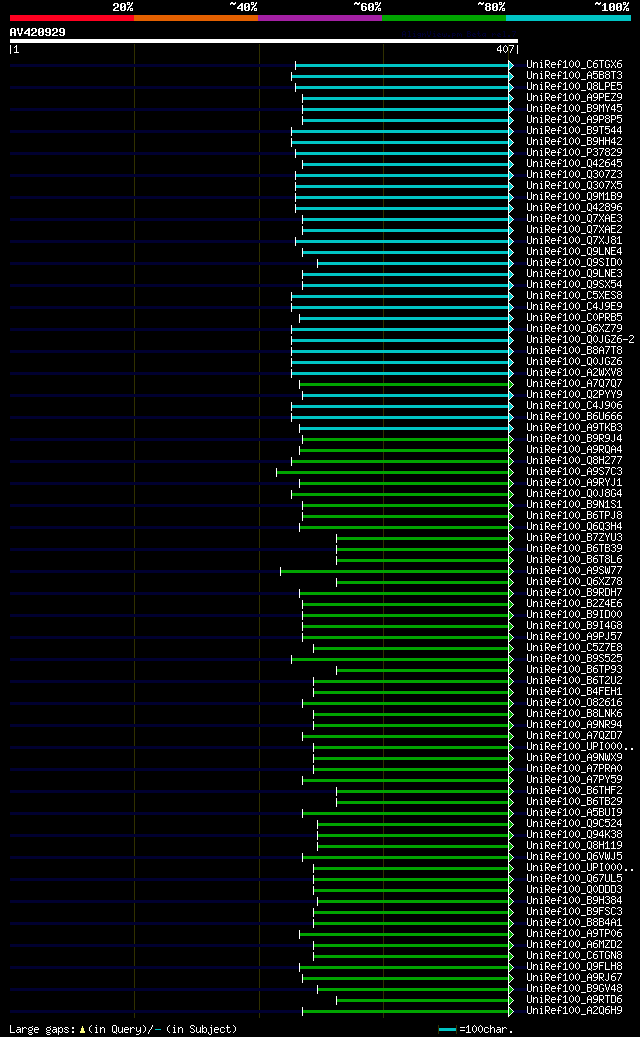Open the UniRef100_Q6Q3H4 entry
This screenshot has width=640, height=1037.
coord(574,526)
